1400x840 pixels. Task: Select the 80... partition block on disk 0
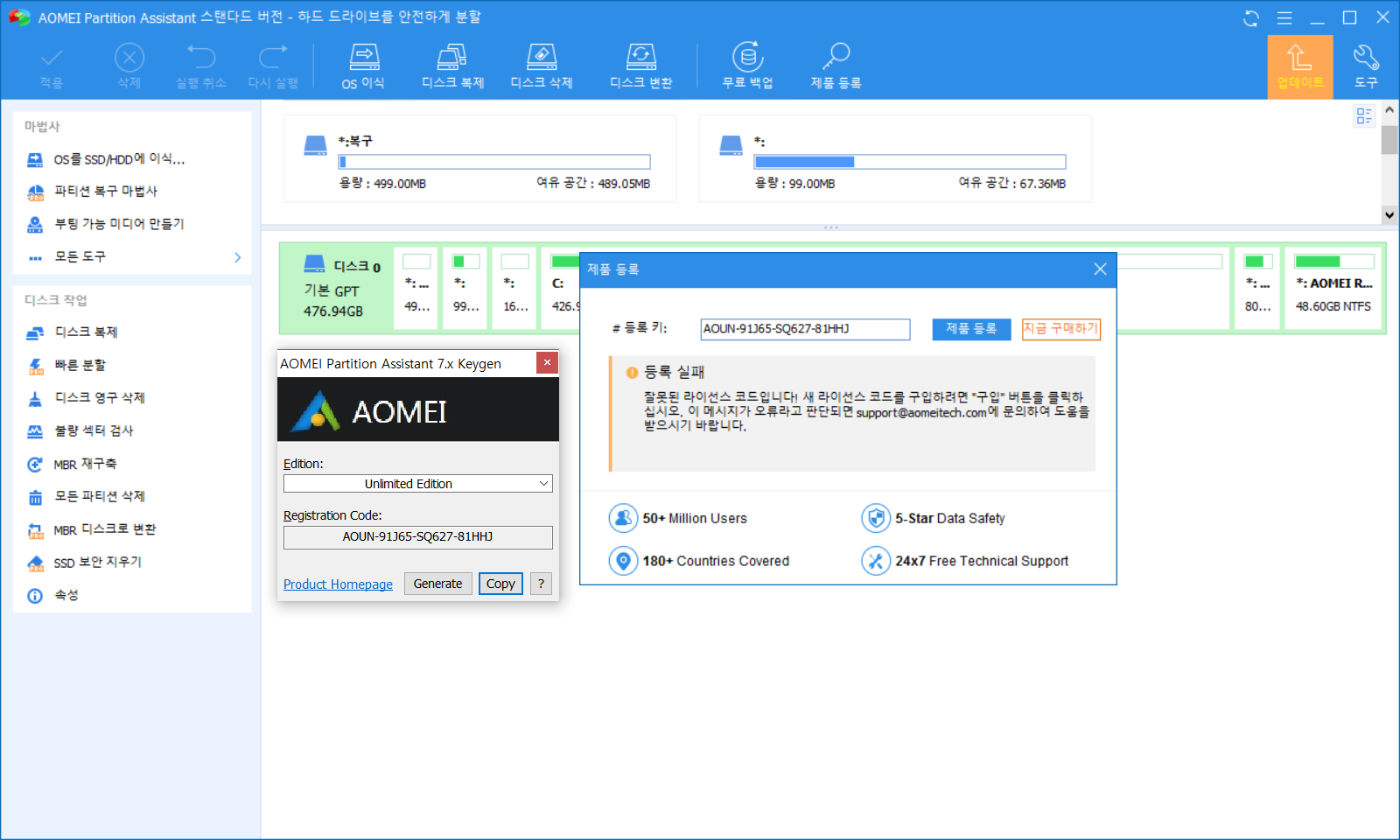pyautogui.click(x=1257, y=288)
